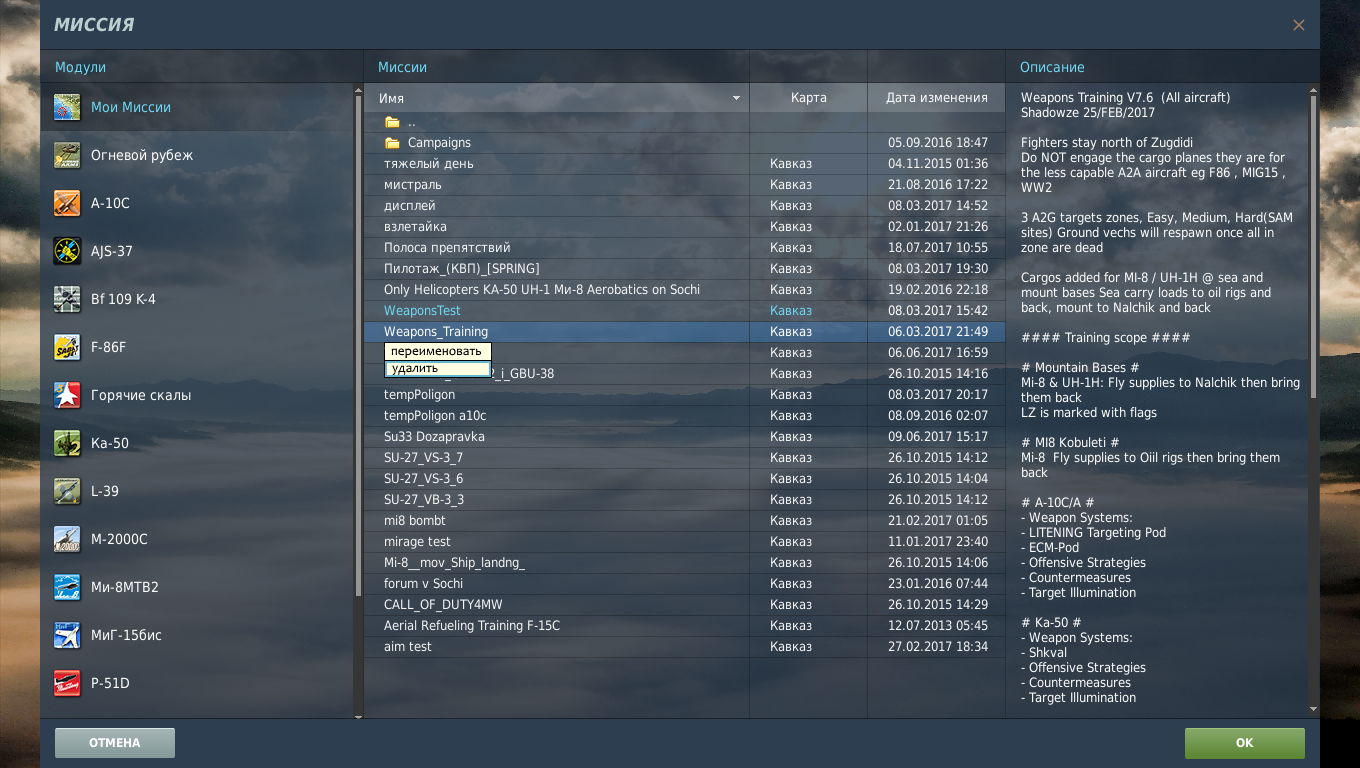Click the ОТМЕНА button
This screenshot has width=1360, height=768.
click(x=115, y=743)
